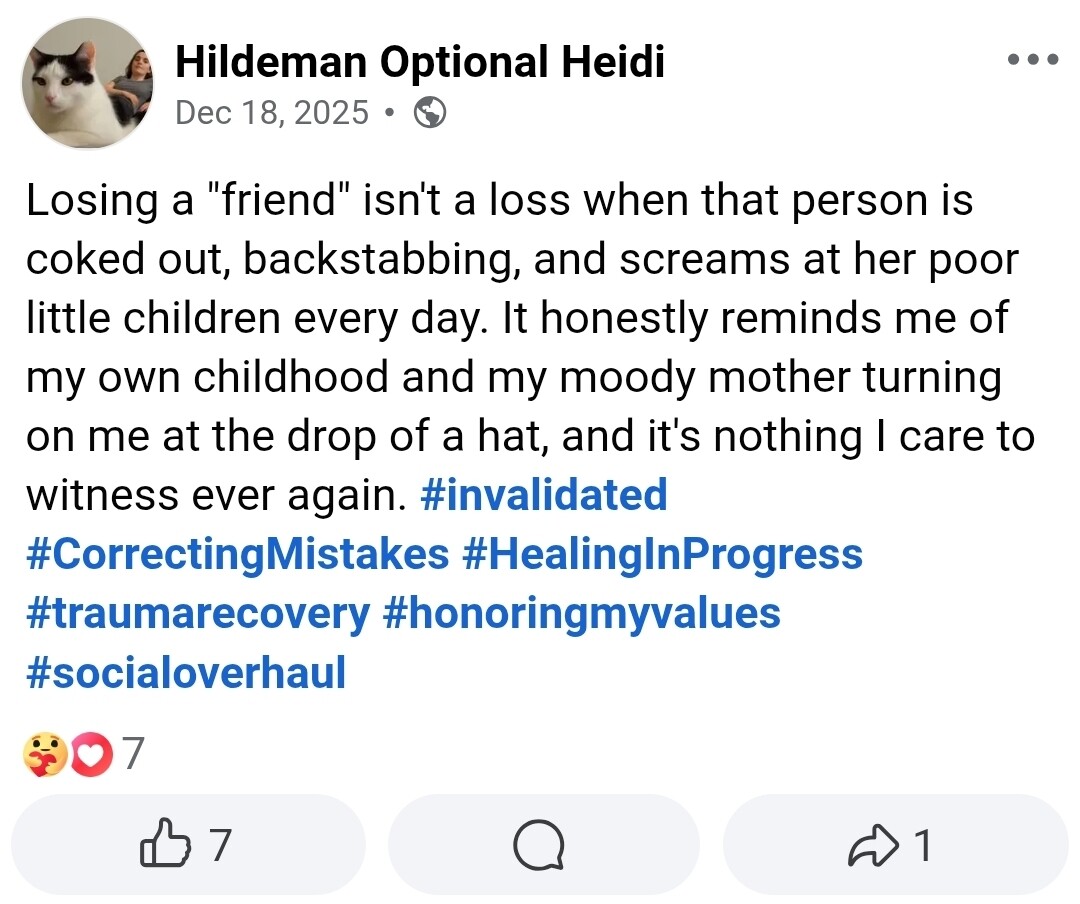Click the cat profile picture

[88, 84]
